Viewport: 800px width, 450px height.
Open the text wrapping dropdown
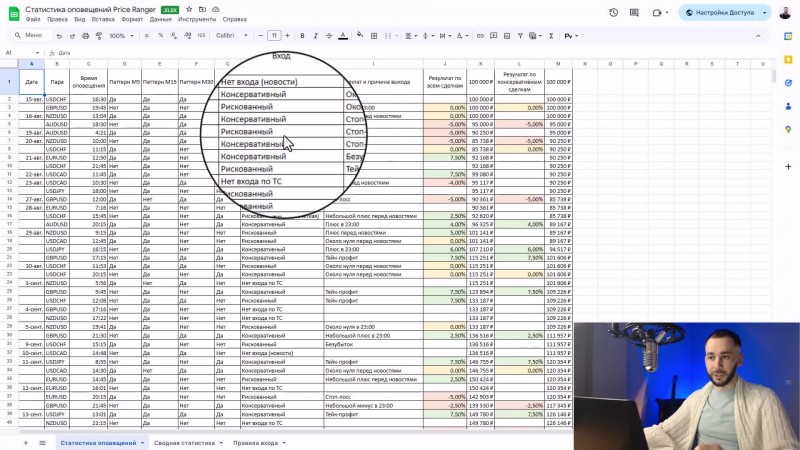444,36
